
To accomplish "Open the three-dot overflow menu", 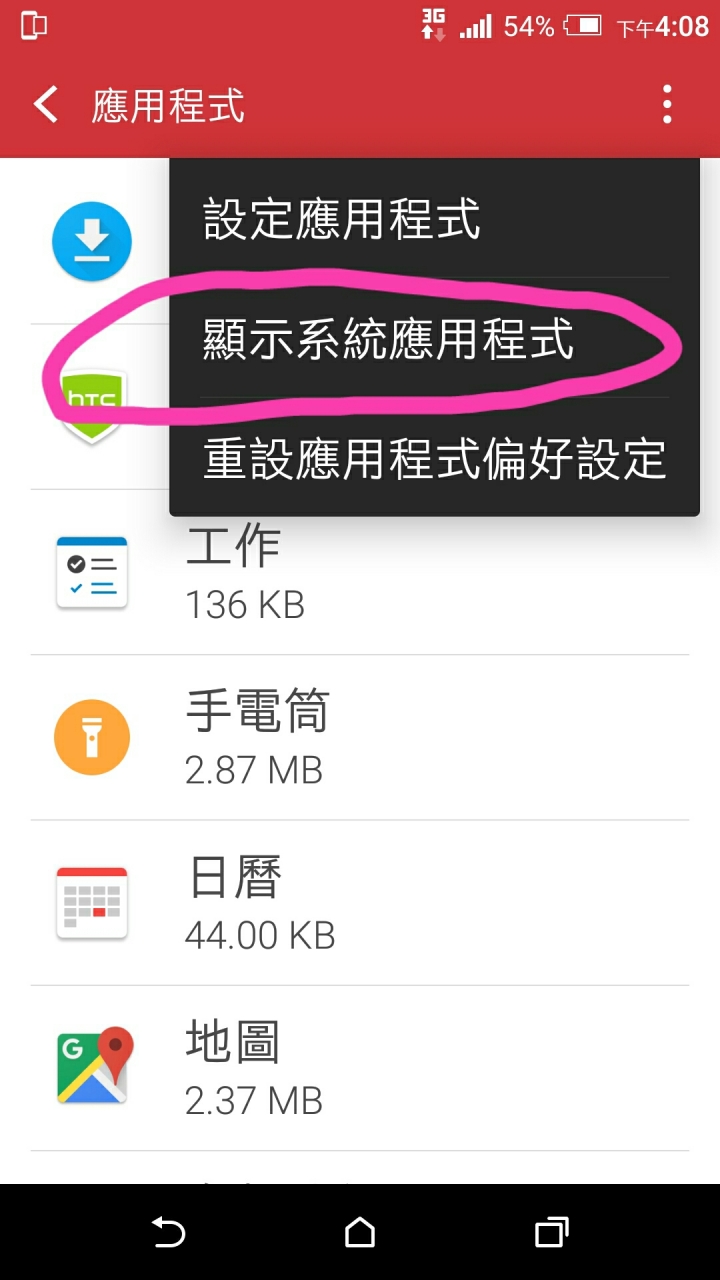I will (x=667, y=105).
